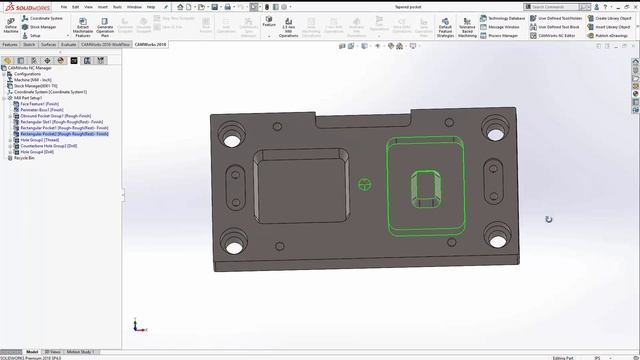The height and width of the screenshot is (360, 640).
Task: Open the DisplayManager panel tab
Action: [61, 60]
